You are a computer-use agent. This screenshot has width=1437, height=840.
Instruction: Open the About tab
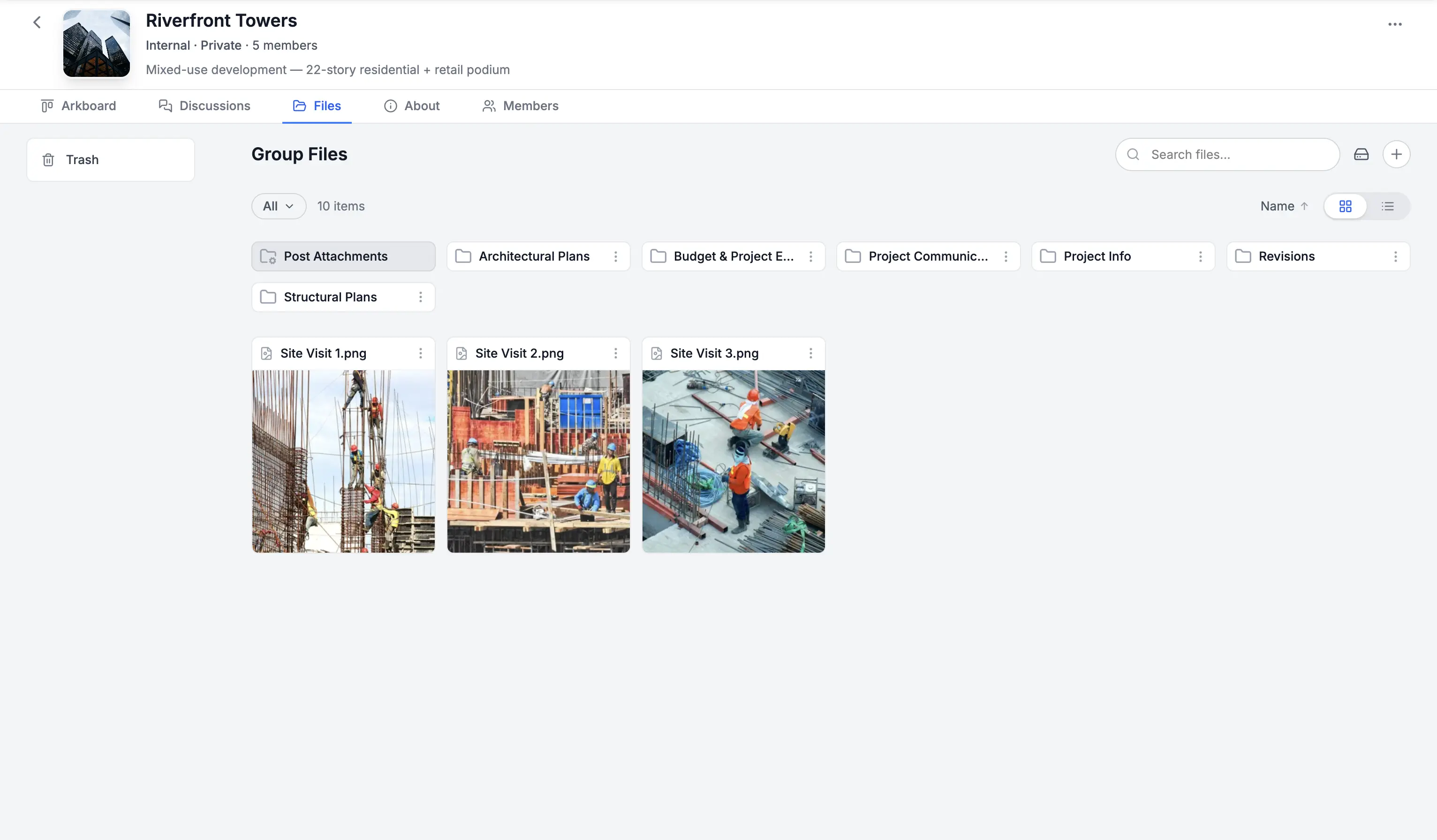[412, 106]
